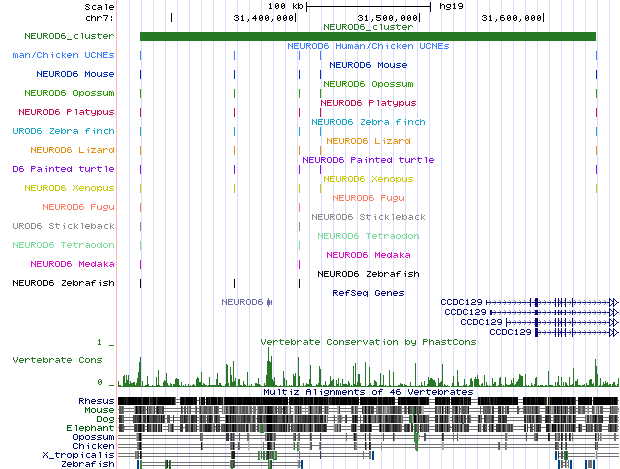
Task: Click the green NEUROD6_cluster bar
Action: click(367, 37)
